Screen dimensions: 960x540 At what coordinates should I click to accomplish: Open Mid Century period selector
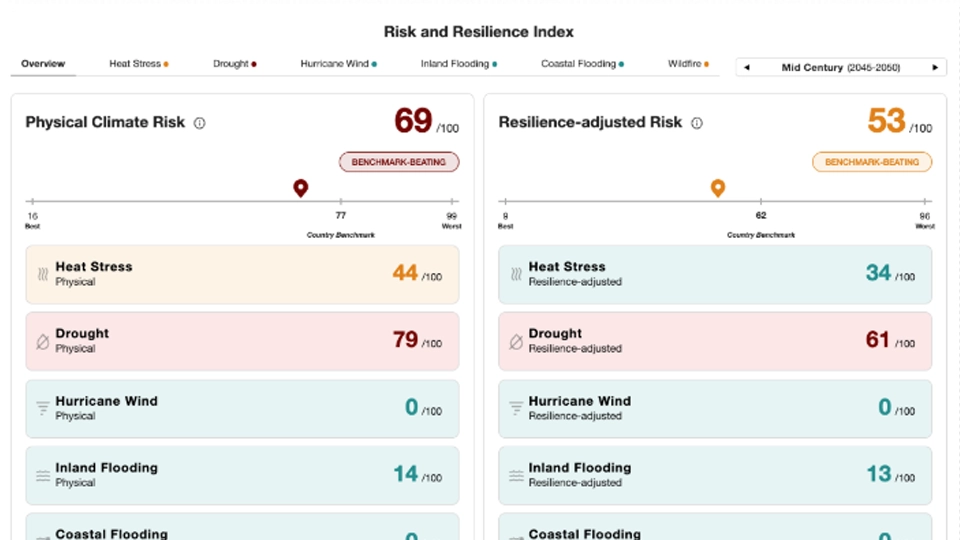pos(840,68)
